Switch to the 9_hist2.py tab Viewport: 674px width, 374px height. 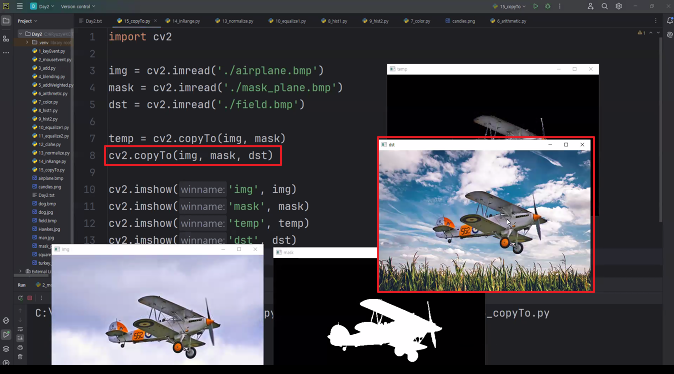[375, 21]
